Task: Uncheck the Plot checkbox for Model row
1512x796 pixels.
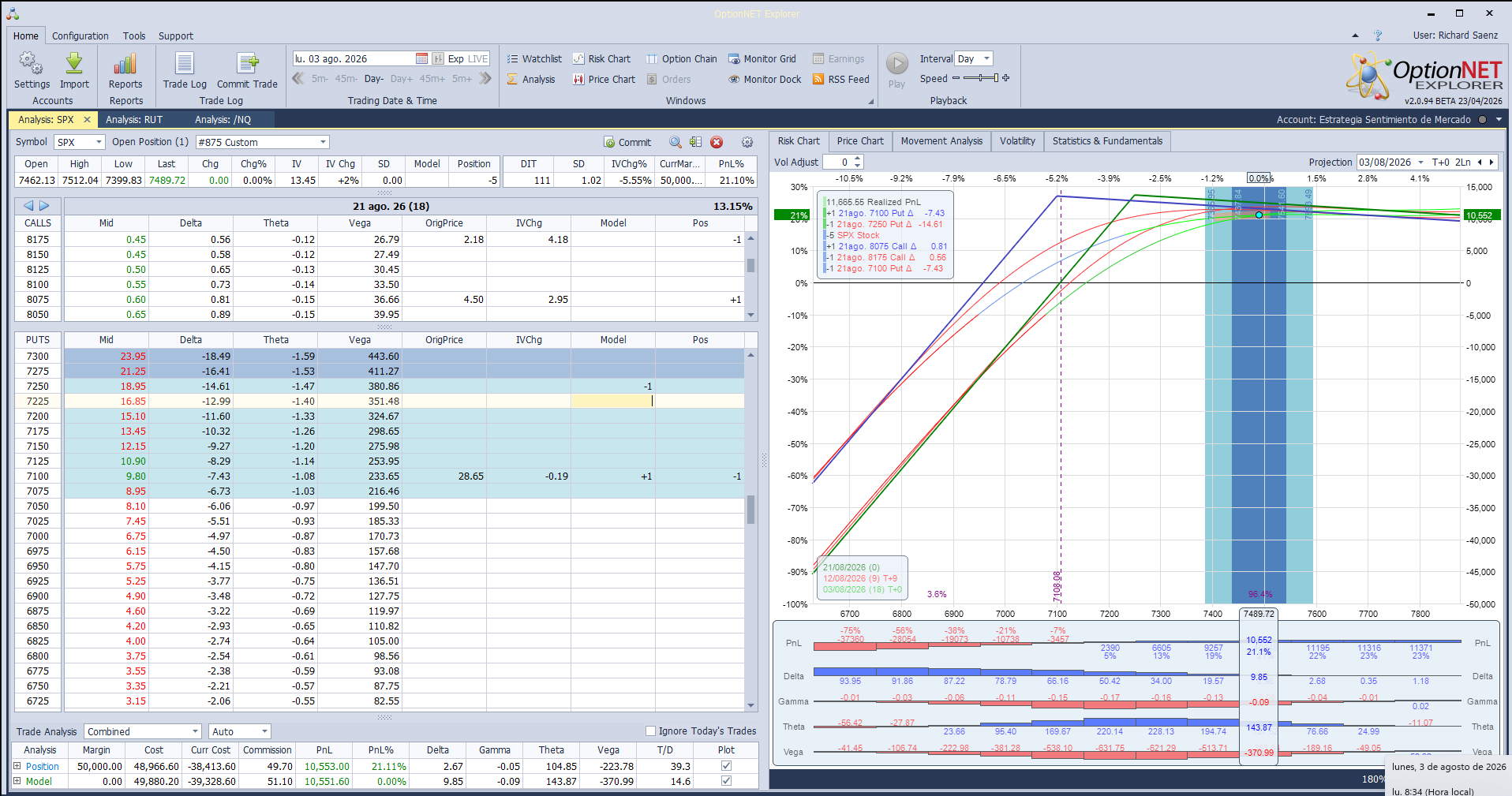Action: click(x=726, y=781)
